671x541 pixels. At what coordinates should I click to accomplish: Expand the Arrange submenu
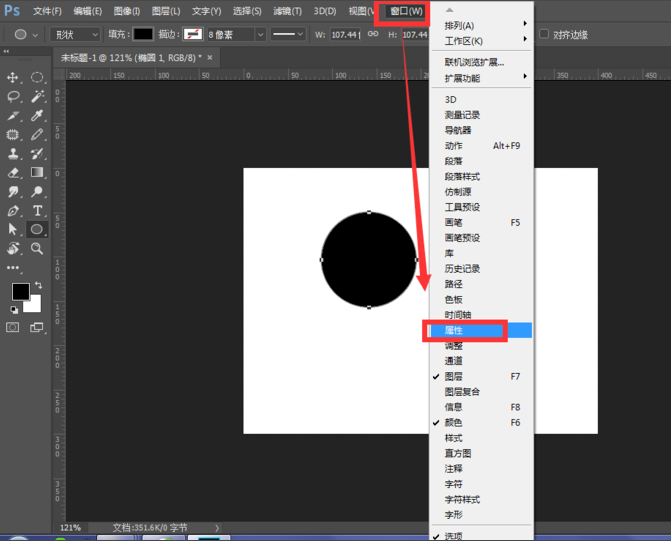(481, 26)
